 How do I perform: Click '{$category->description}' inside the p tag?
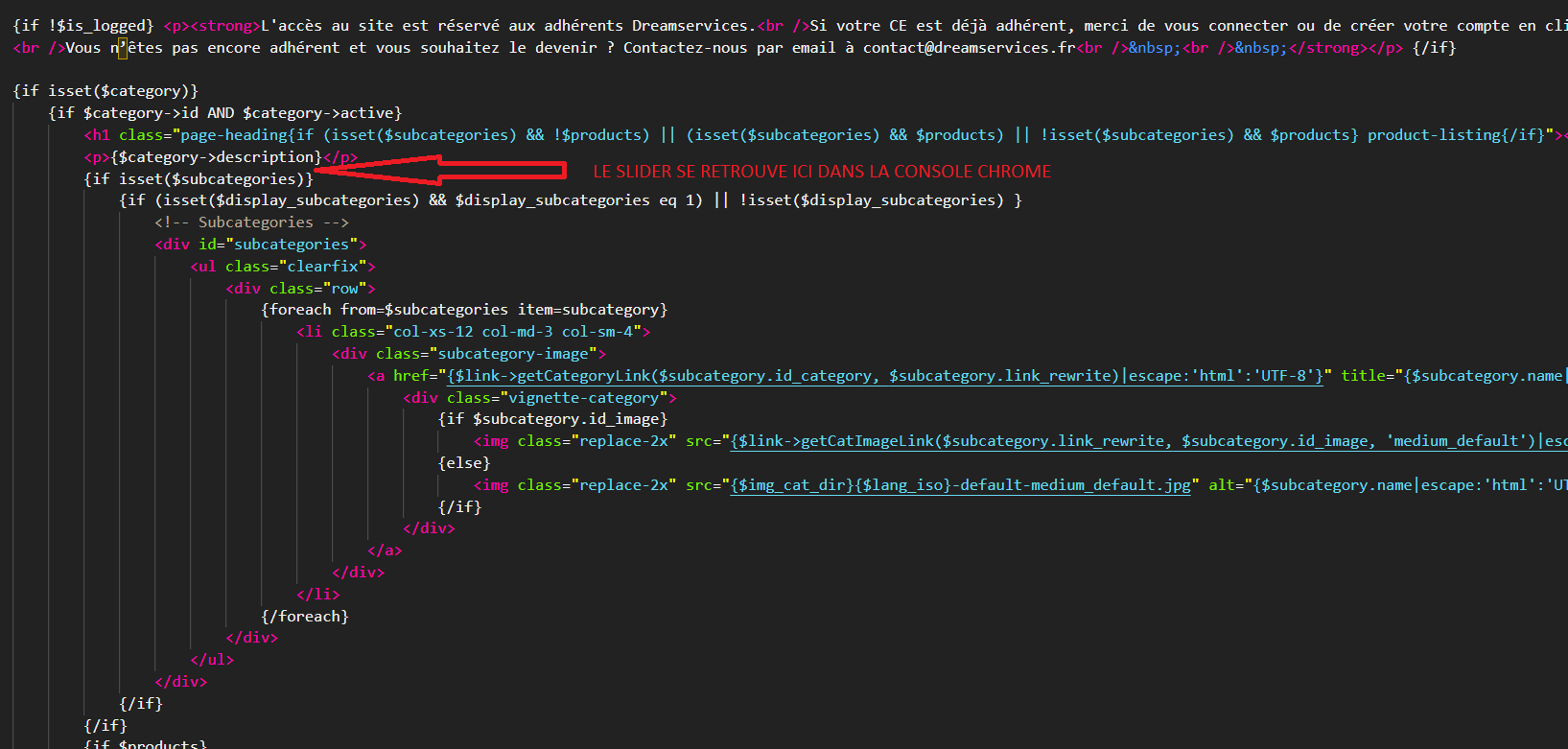pyautogui.click(x=217, y=157)
